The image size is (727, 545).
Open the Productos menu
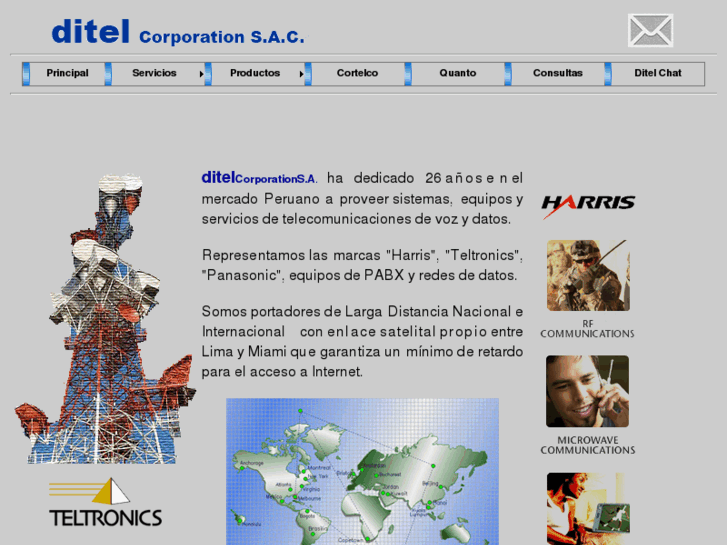(x=255, y=73)
